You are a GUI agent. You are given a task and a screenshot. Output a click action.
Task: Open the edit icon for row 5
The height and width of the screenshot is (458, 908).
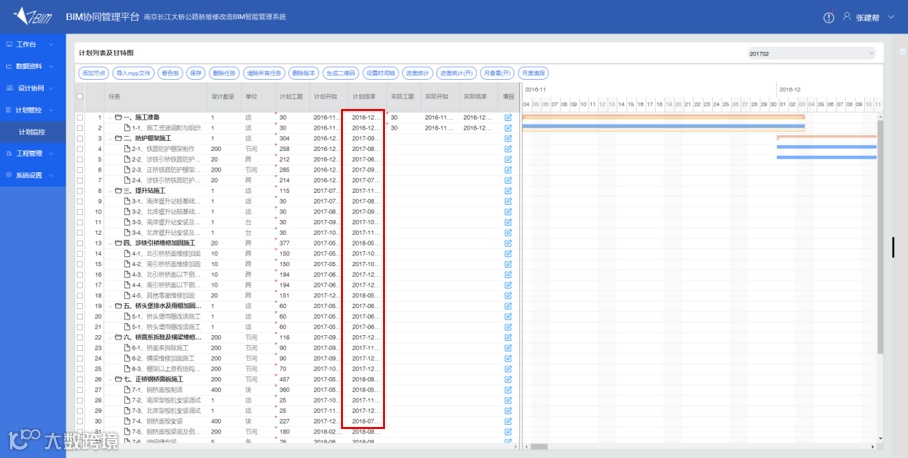(508, 159)
